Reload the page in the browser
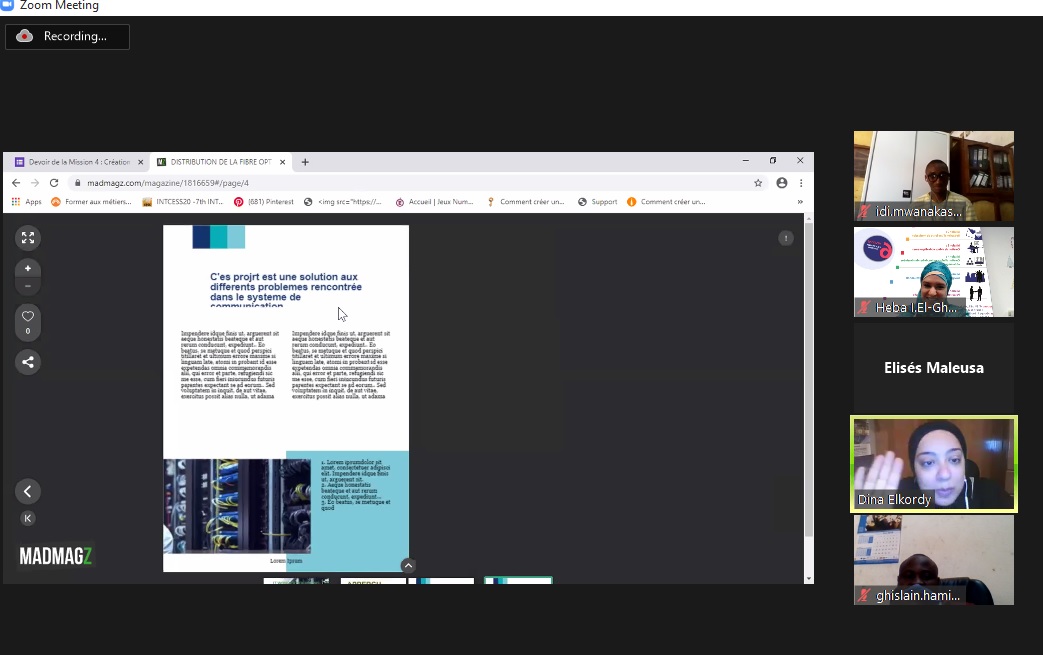1045x655 pixels. pyautogui.click(x=54, y=183)
